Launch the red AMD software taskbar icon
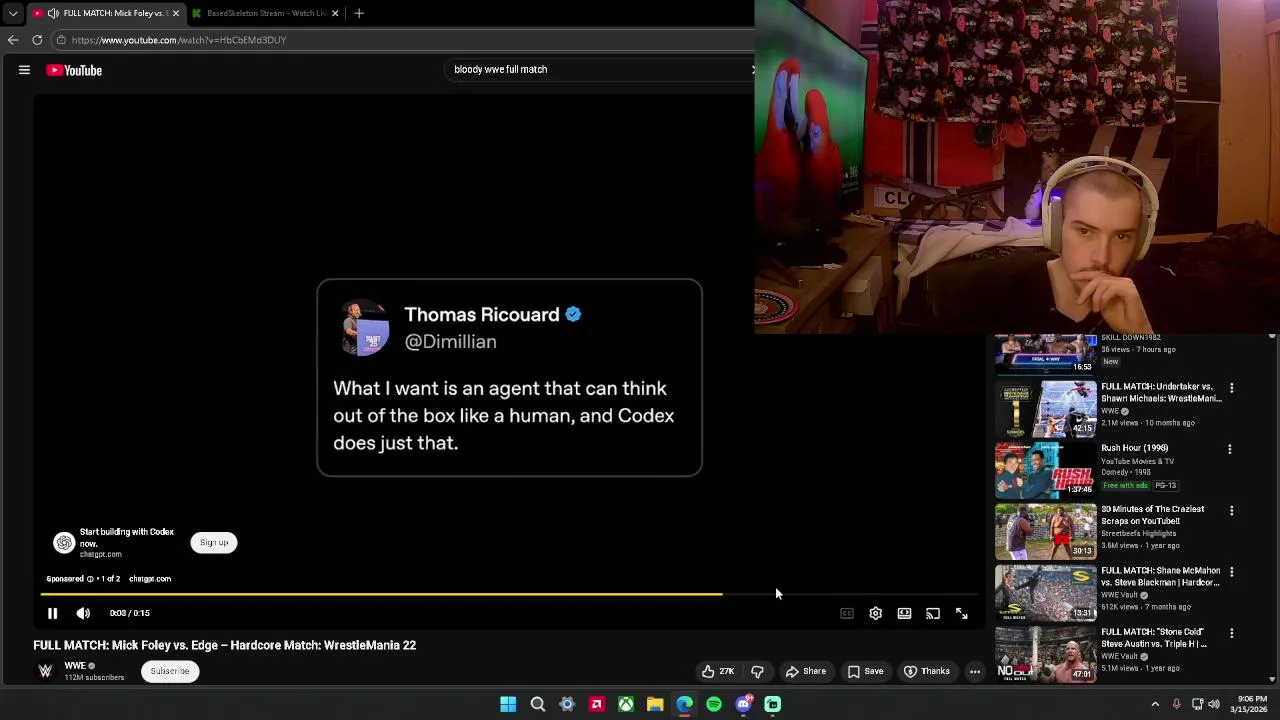 596,704
